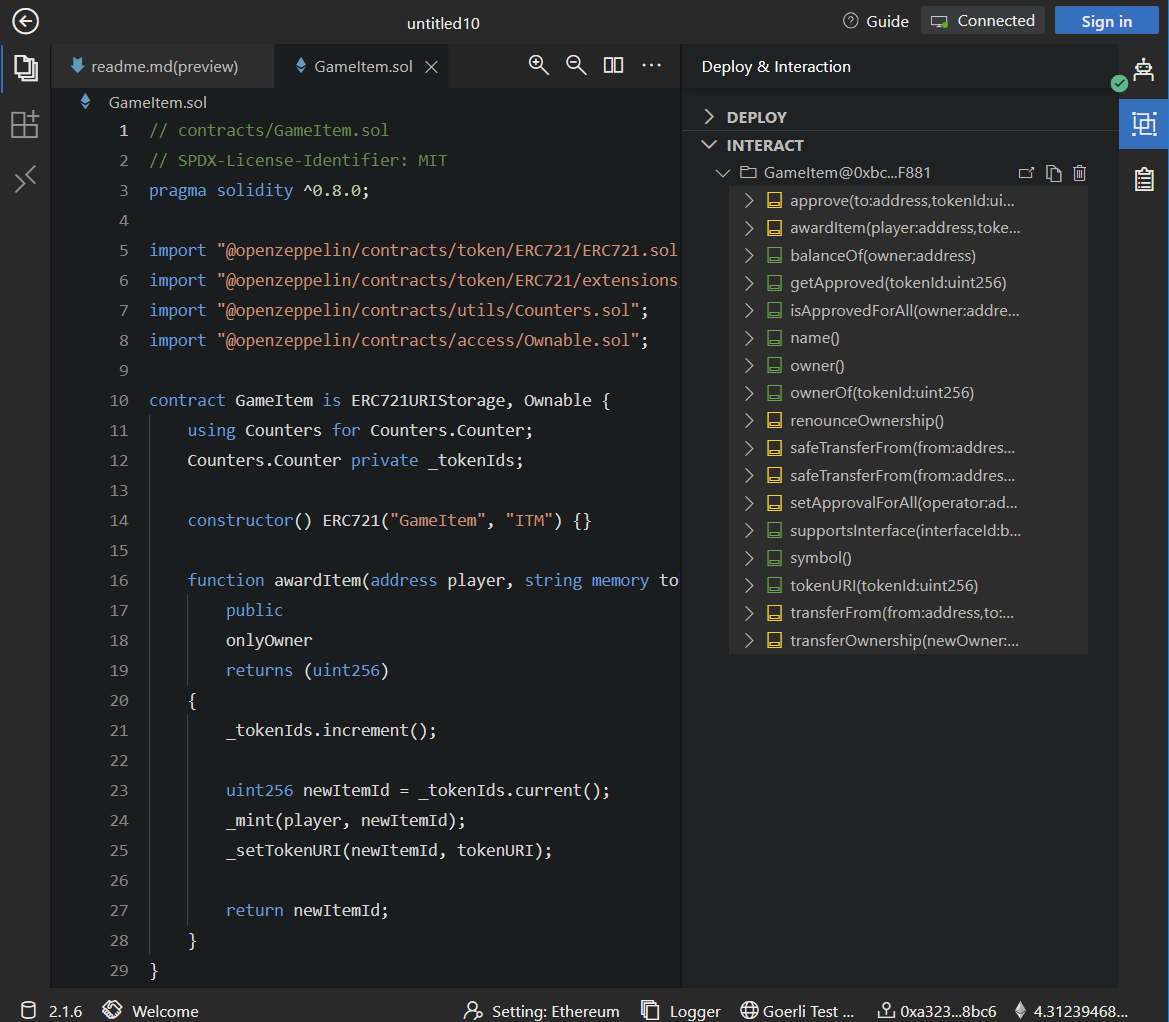Viewport: 1169px width, 1022px height.
Task: Close the GameItem.sol tab
Action: tap(432, 67)
